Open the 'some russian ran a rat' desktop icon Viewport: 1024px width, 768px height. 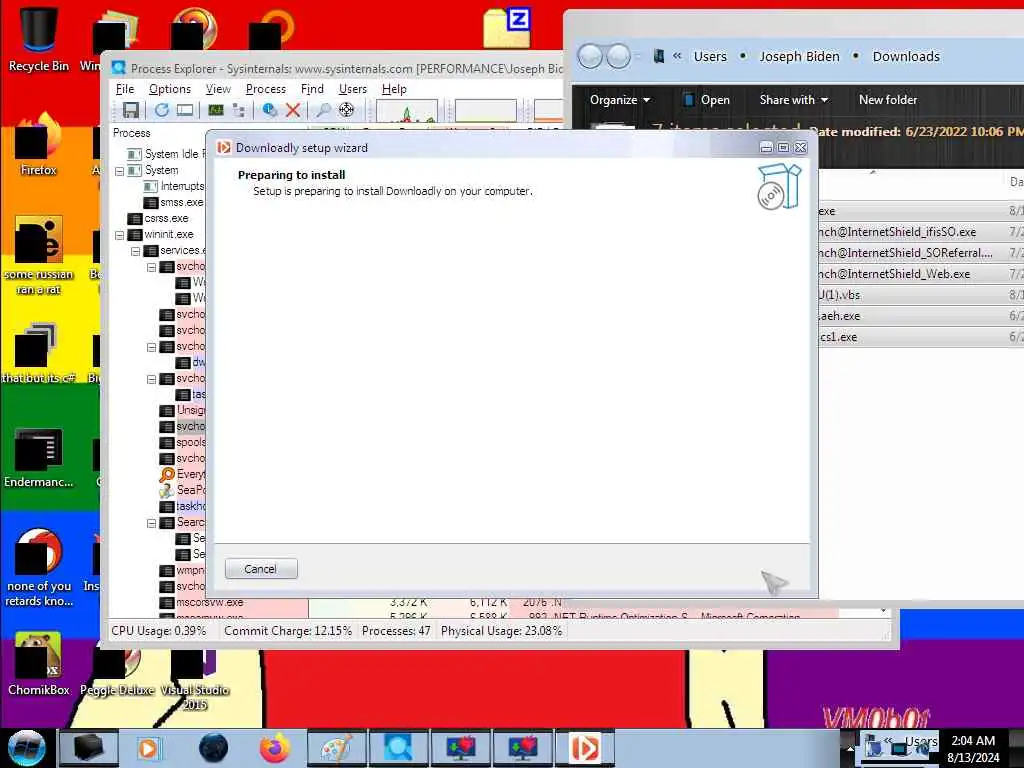tap(39, 255)
